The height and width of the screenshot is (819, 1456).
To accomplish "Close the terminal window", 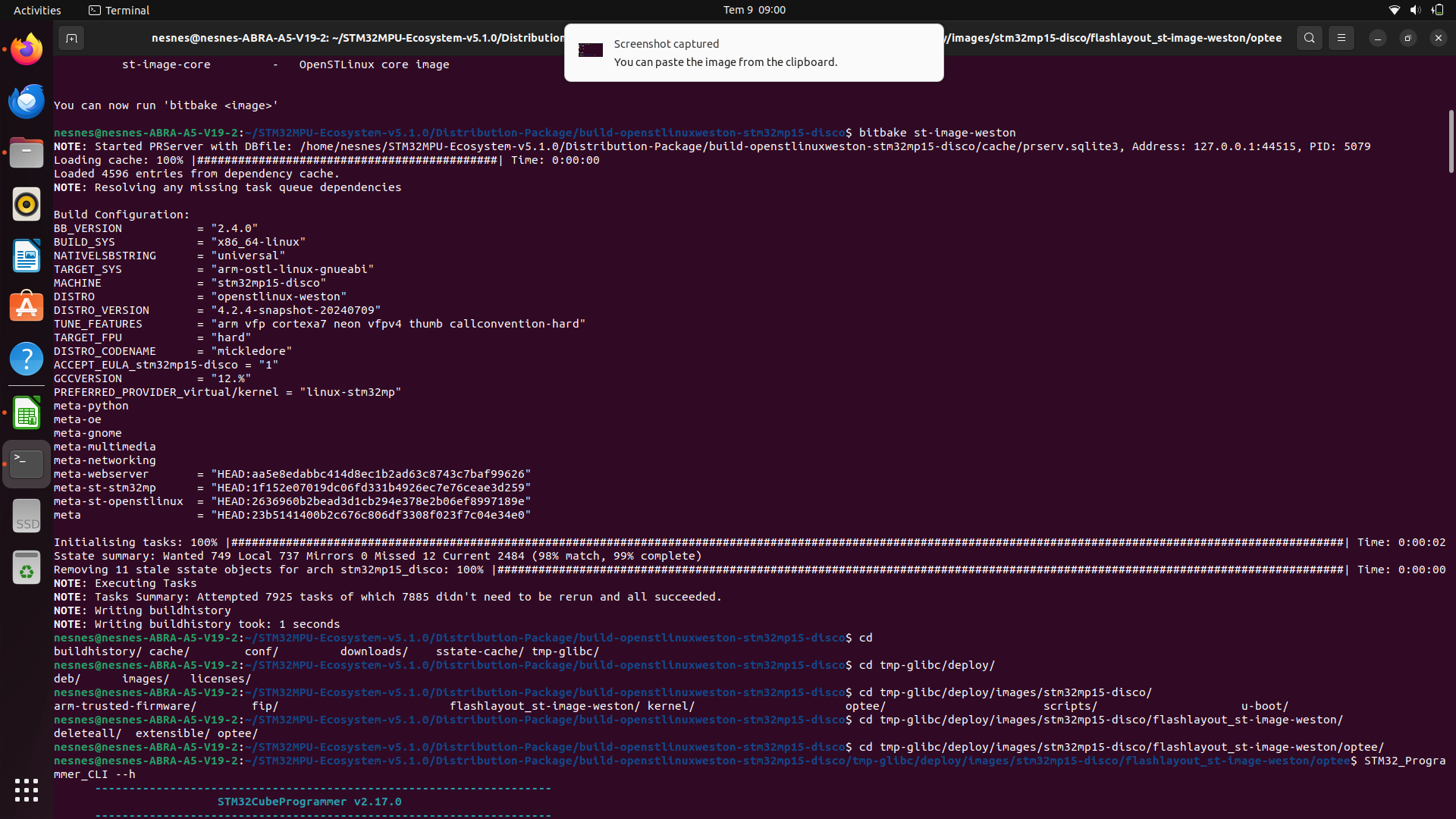I will [x=1438, y=38].
